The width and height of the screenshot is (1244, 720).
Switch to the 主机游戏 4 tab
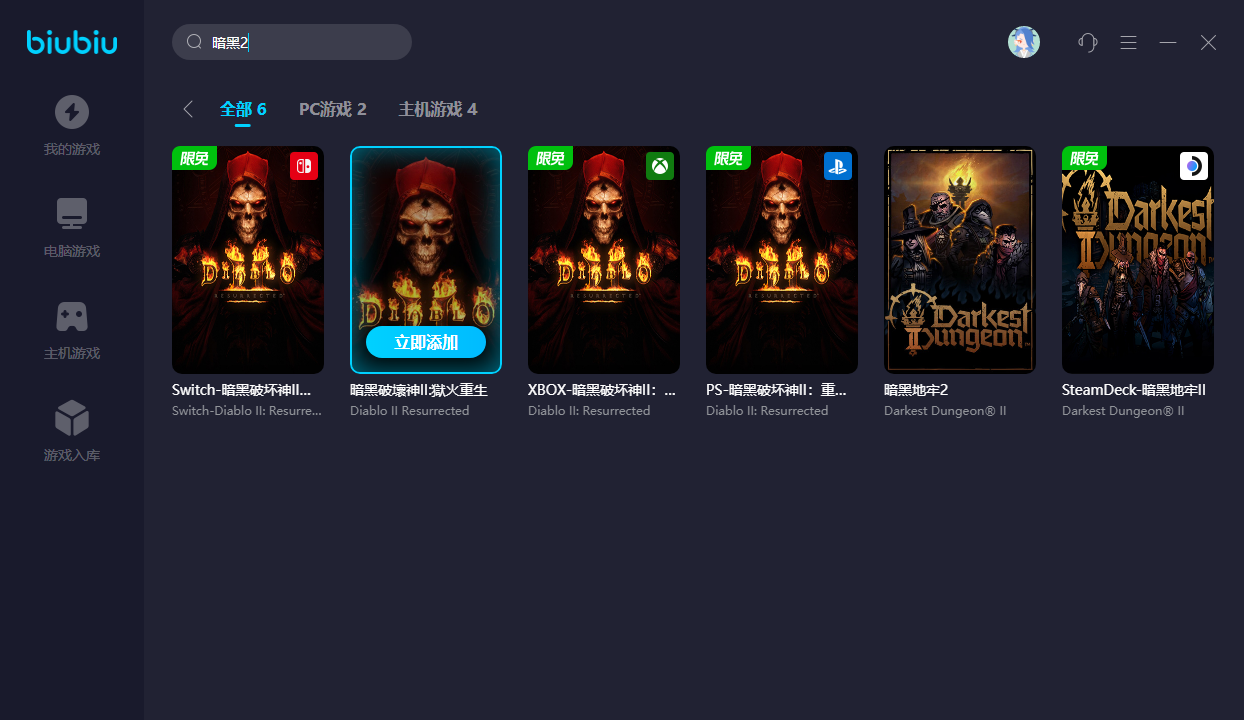[437, 109]
